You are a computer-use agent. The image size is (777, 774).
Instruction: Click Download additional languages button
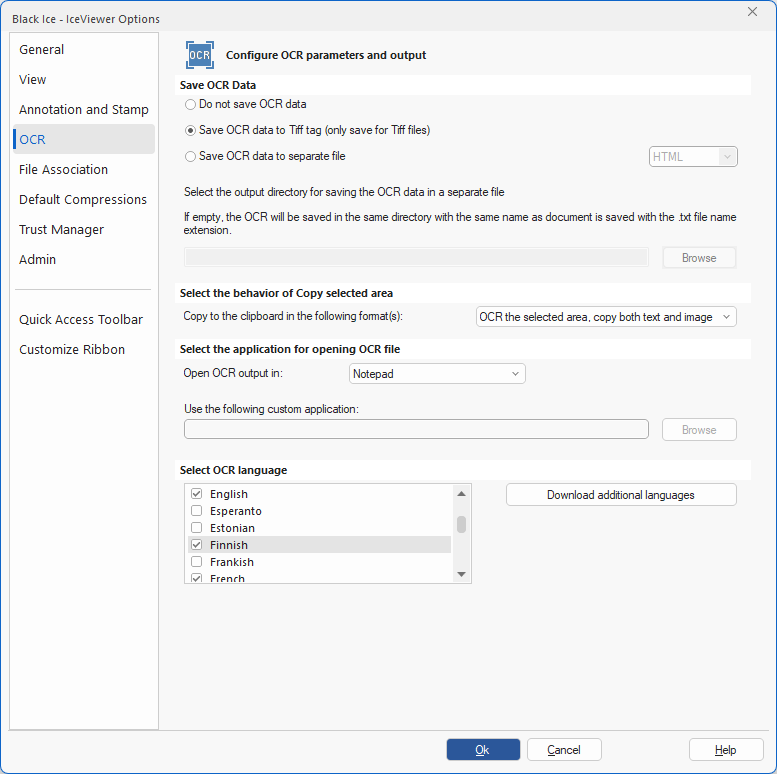[621, 495]
